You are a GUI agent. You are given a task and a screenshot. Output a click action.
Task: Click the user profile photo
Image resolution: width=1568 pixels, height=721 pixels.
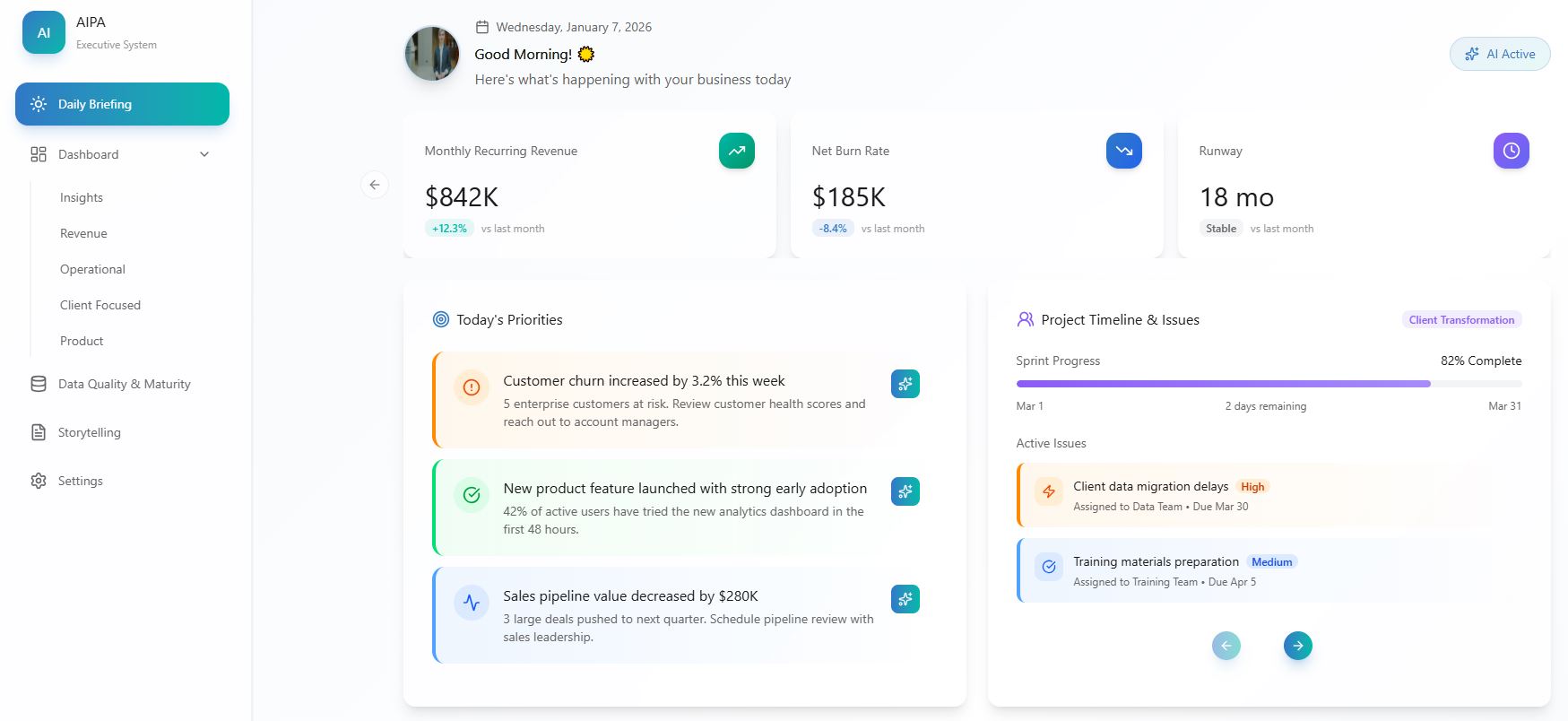tap(432, 54)
